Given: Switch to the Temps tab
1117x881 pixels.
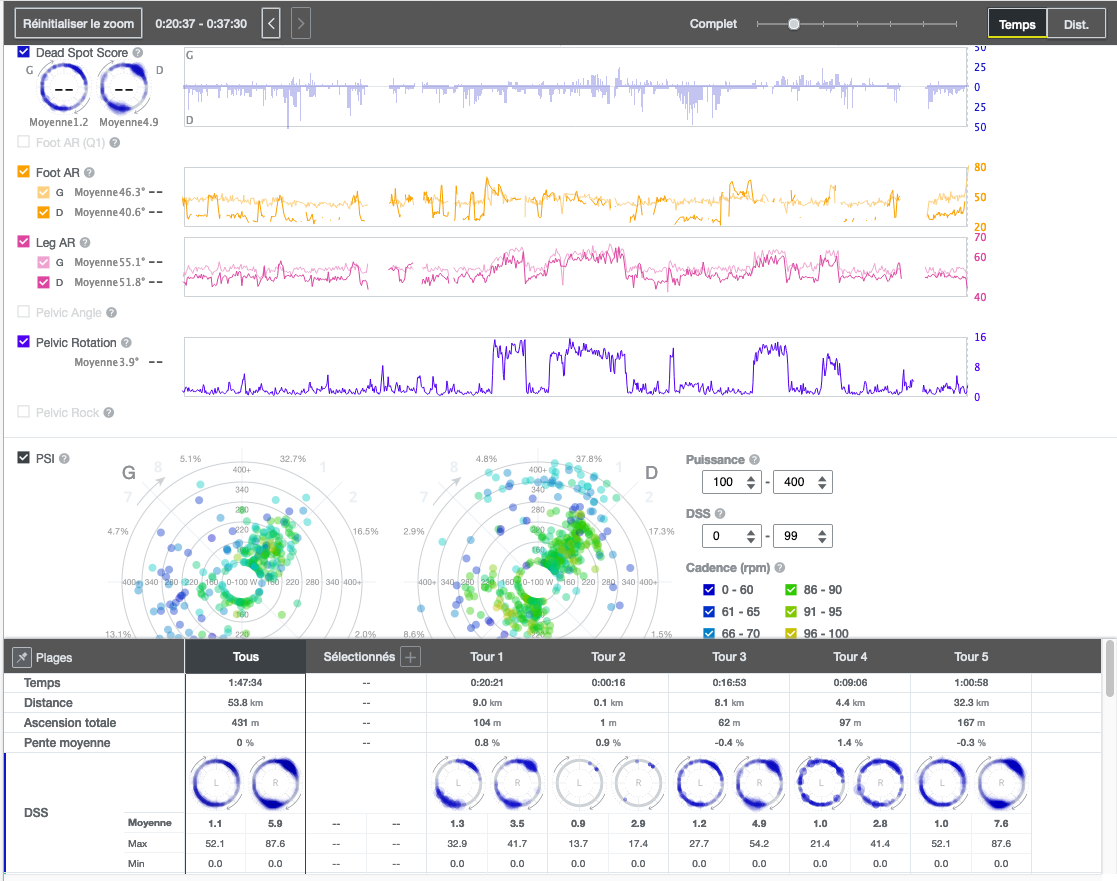Looking at the screenshot, I should pos(1017,24).
